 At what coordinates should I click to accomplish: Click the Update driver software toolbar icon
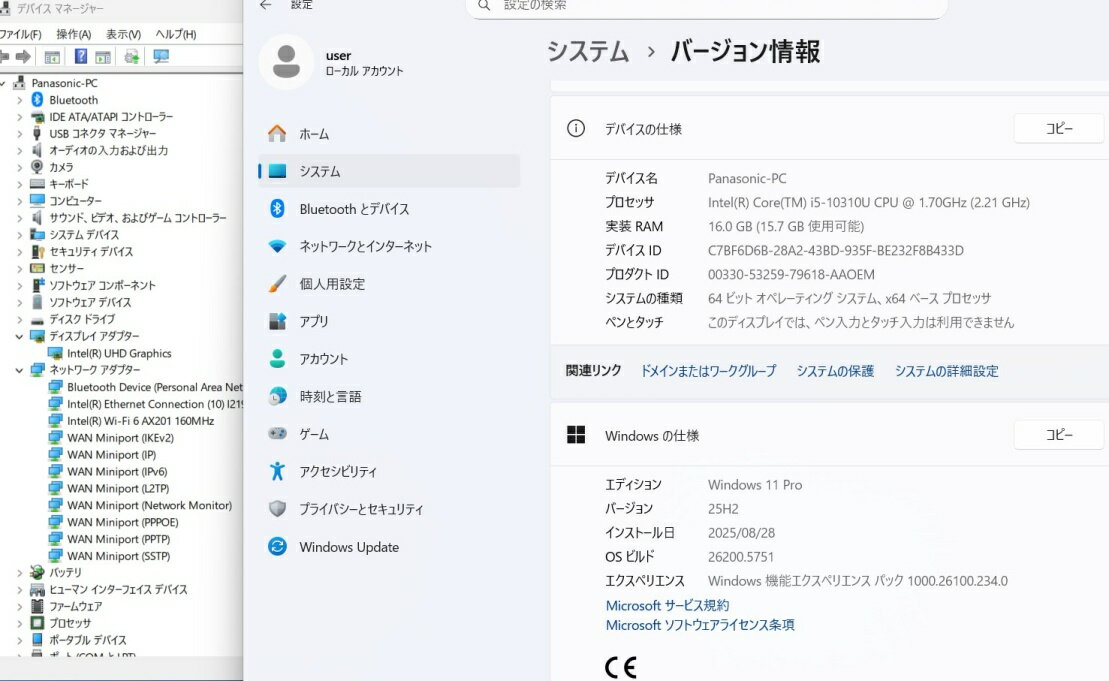click(131, 57)
